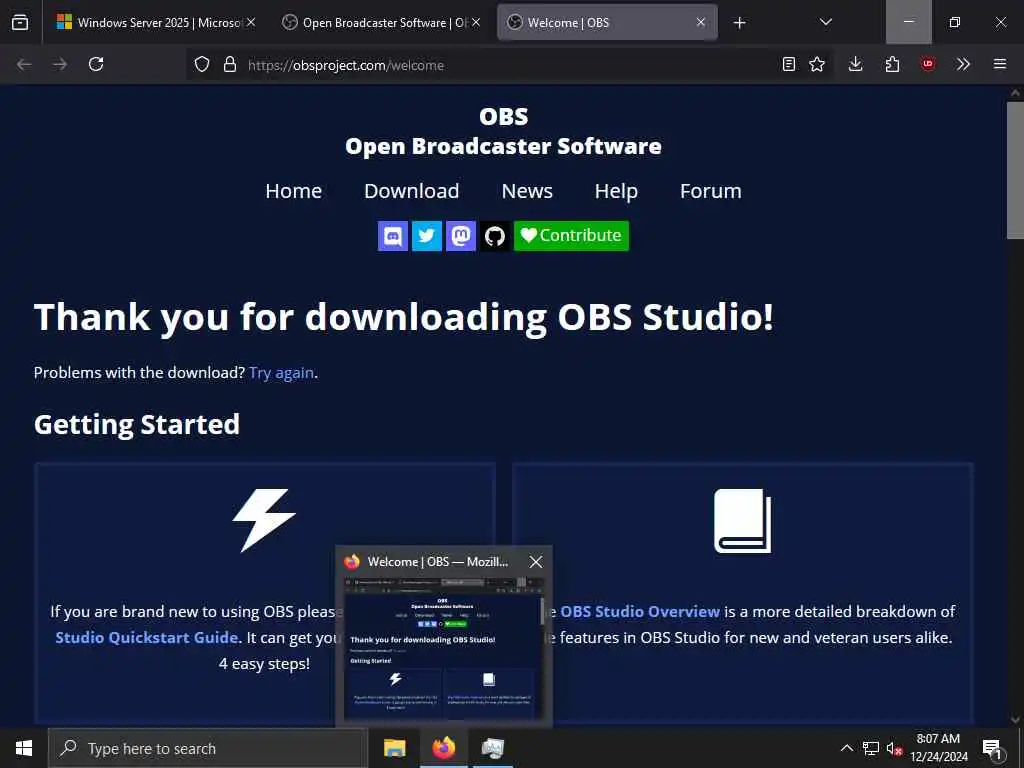Open a new browser tab
This screenshot has width=1024, height=768.
tap(739, 23)
